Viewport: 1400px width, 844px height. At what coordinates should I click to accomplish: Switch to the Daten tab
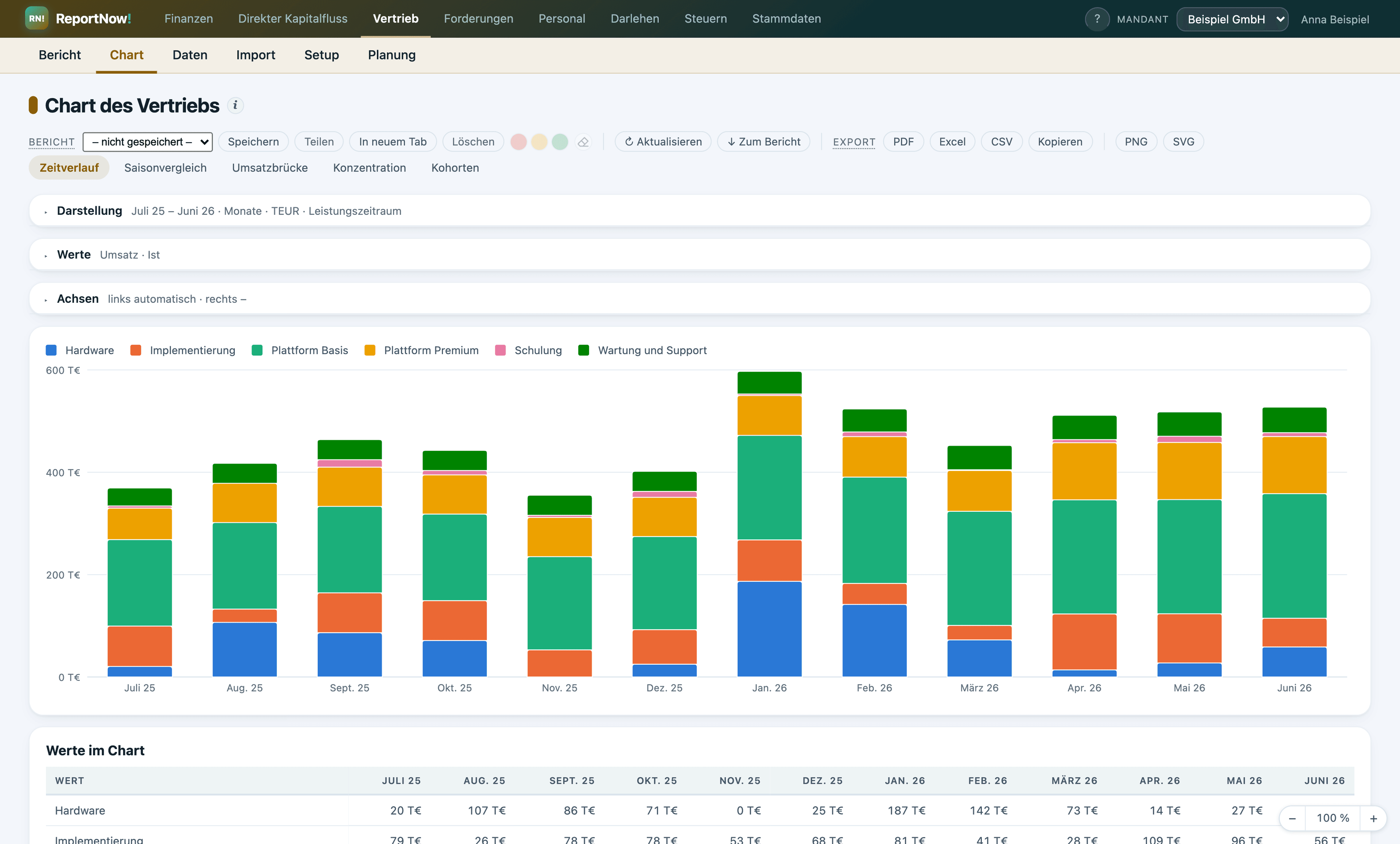click(190, 55)
